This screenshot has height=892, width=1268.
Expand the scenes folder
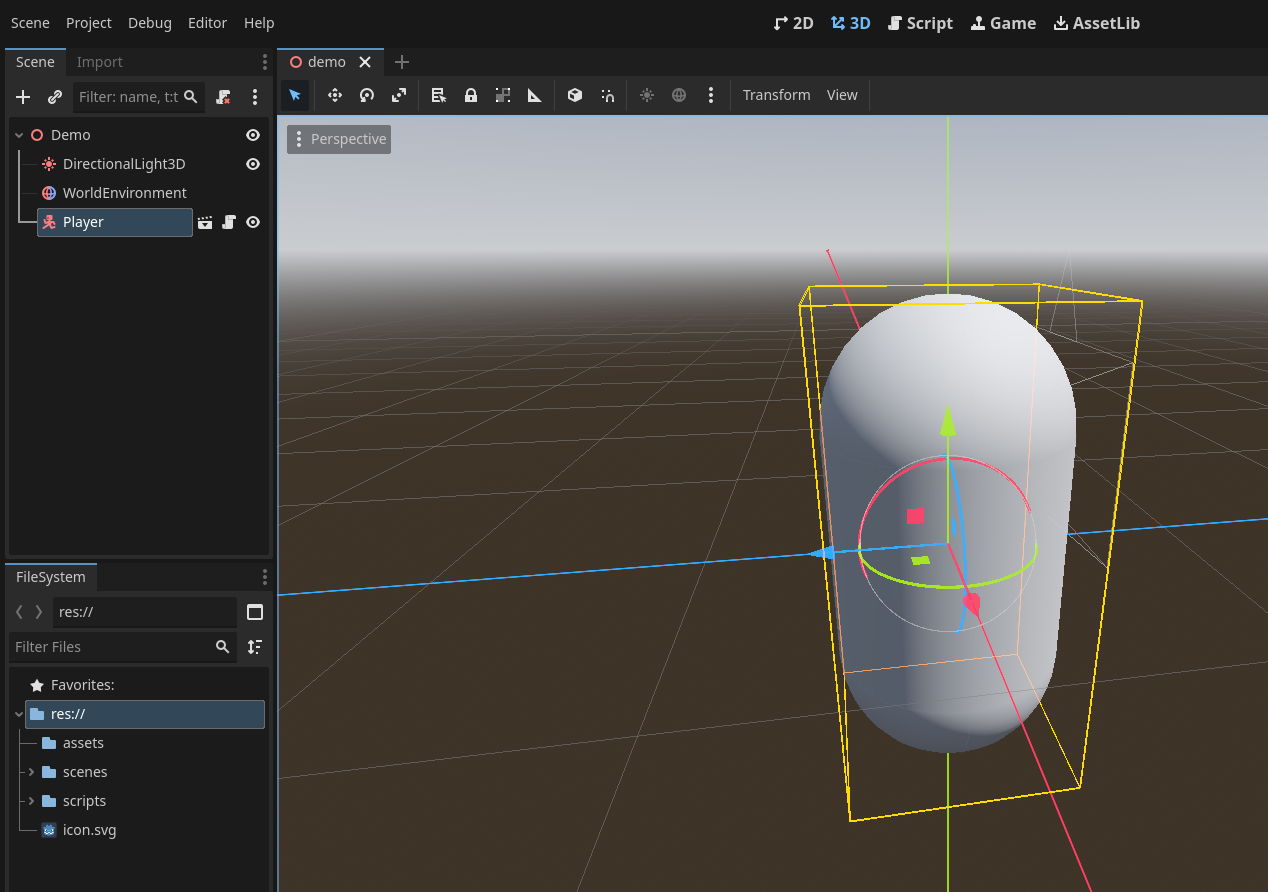point(31,772)
